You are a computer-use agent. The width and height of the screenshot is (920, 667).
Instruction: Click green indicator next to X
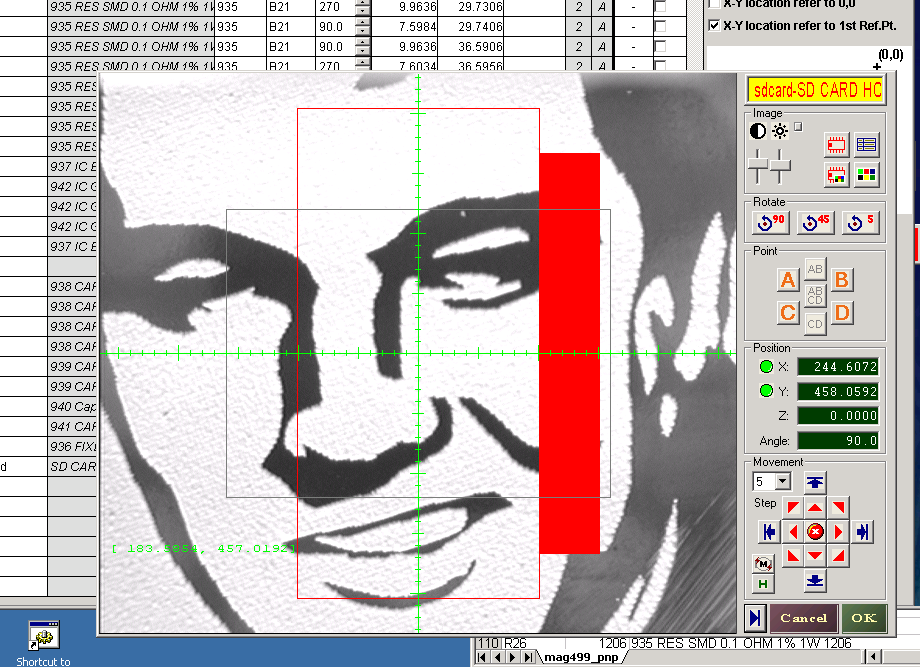tap(766, 367)
